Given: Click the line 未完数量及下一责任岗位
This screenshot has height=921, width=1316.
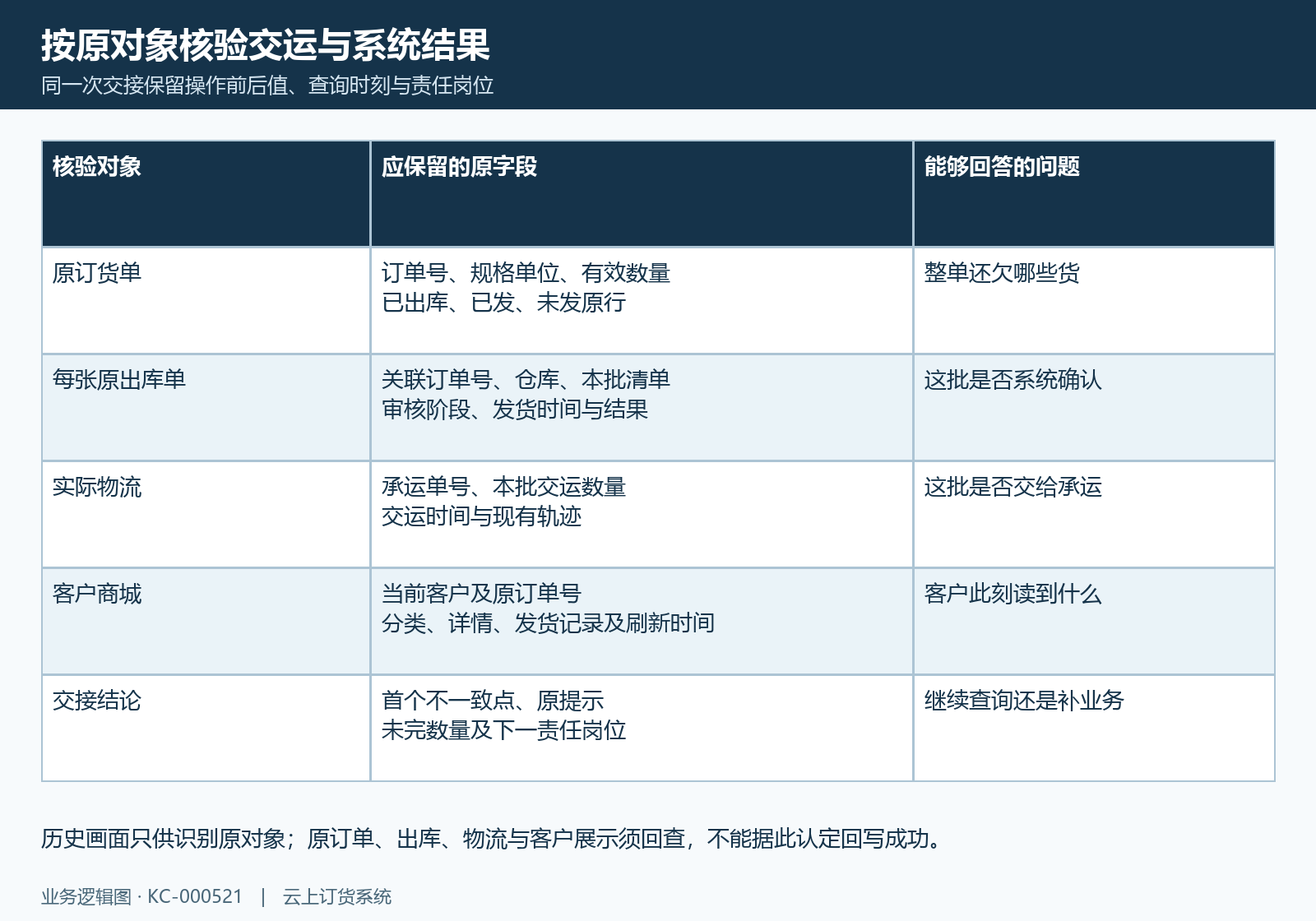Looking at the screenshot, I should pos(503,730).
